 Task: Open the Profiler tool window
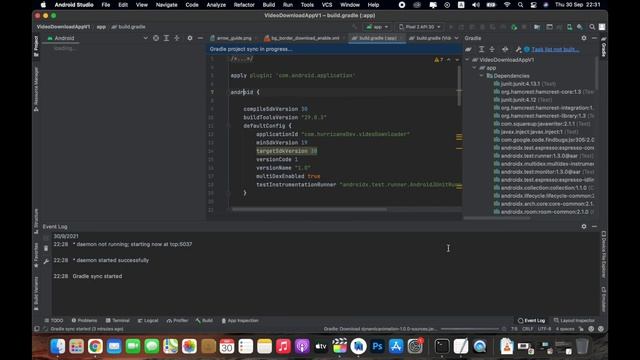tap(178, 321)
